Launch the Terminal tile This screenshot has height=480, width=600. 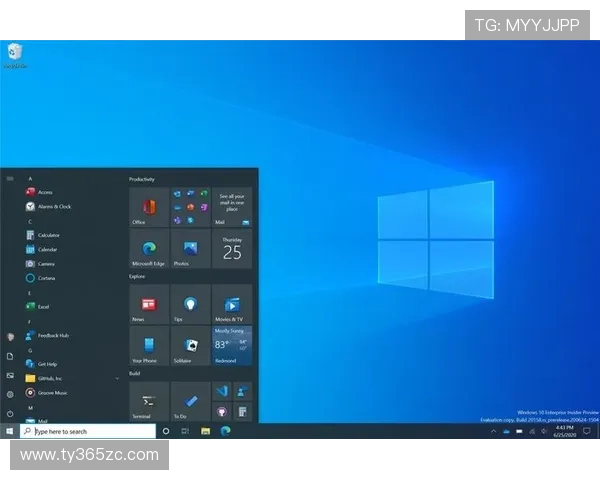coord(149,401)
